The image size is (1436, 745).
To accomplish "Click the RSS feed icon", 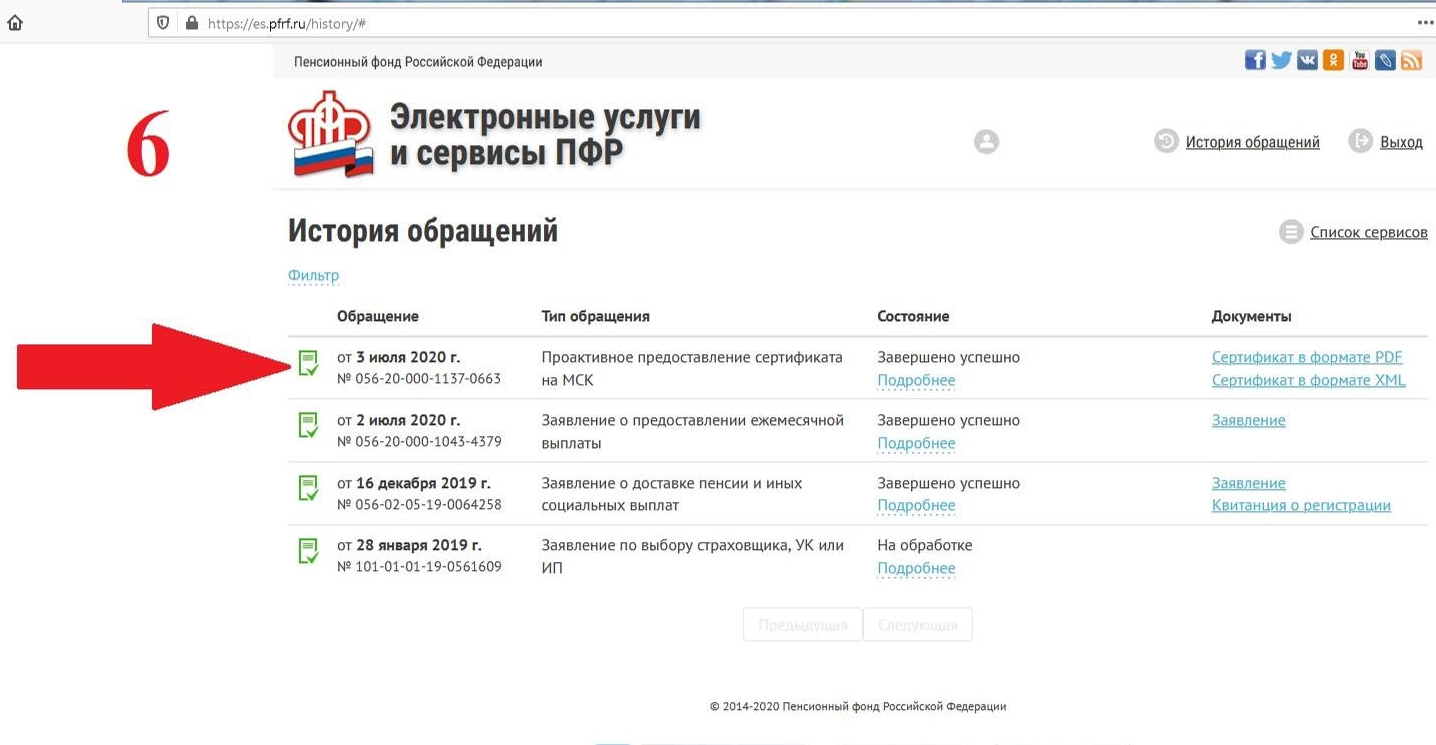I will (x=1411, y=60).
